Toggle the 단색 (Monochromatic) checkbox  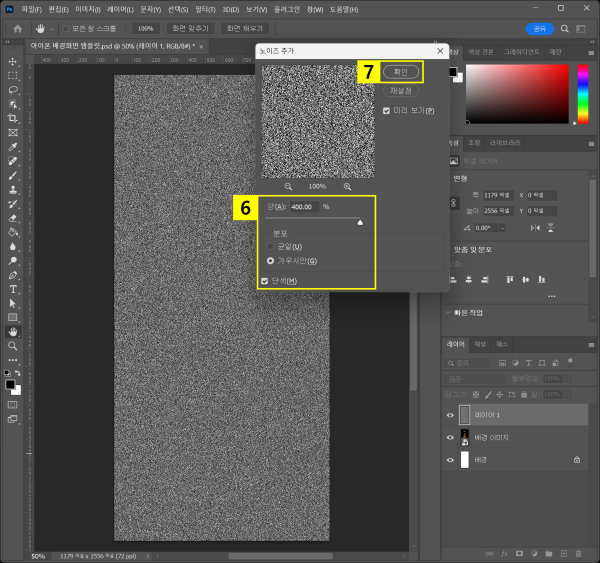point(265,281)
